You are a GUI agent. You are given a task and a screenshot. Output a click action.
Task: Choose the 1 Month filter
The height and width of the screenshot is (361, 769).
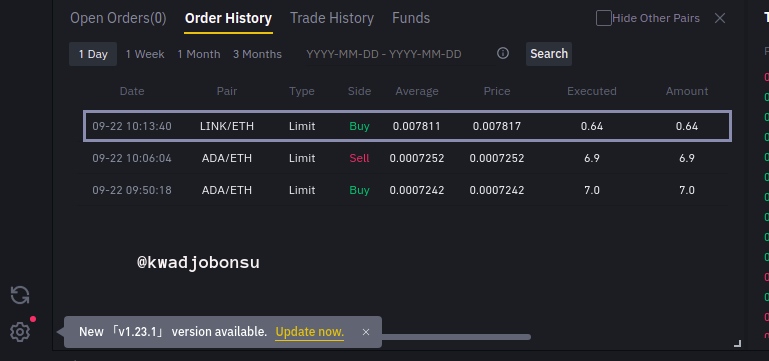click(x=199, y=54)
